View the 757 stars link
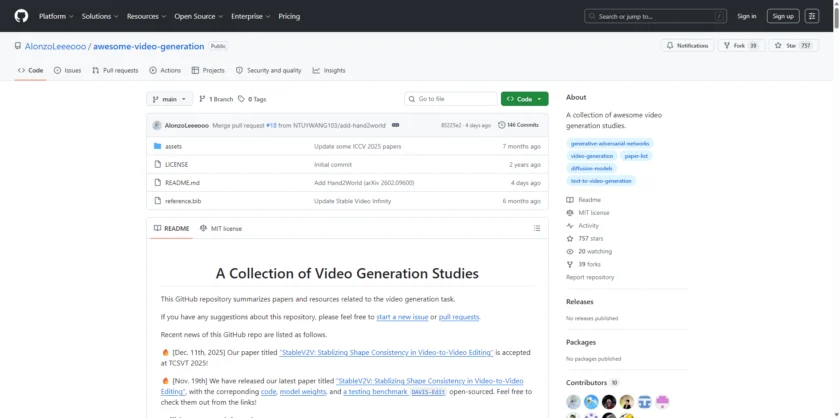The height and width of the screenshot is (418, 840). (584, 238)
